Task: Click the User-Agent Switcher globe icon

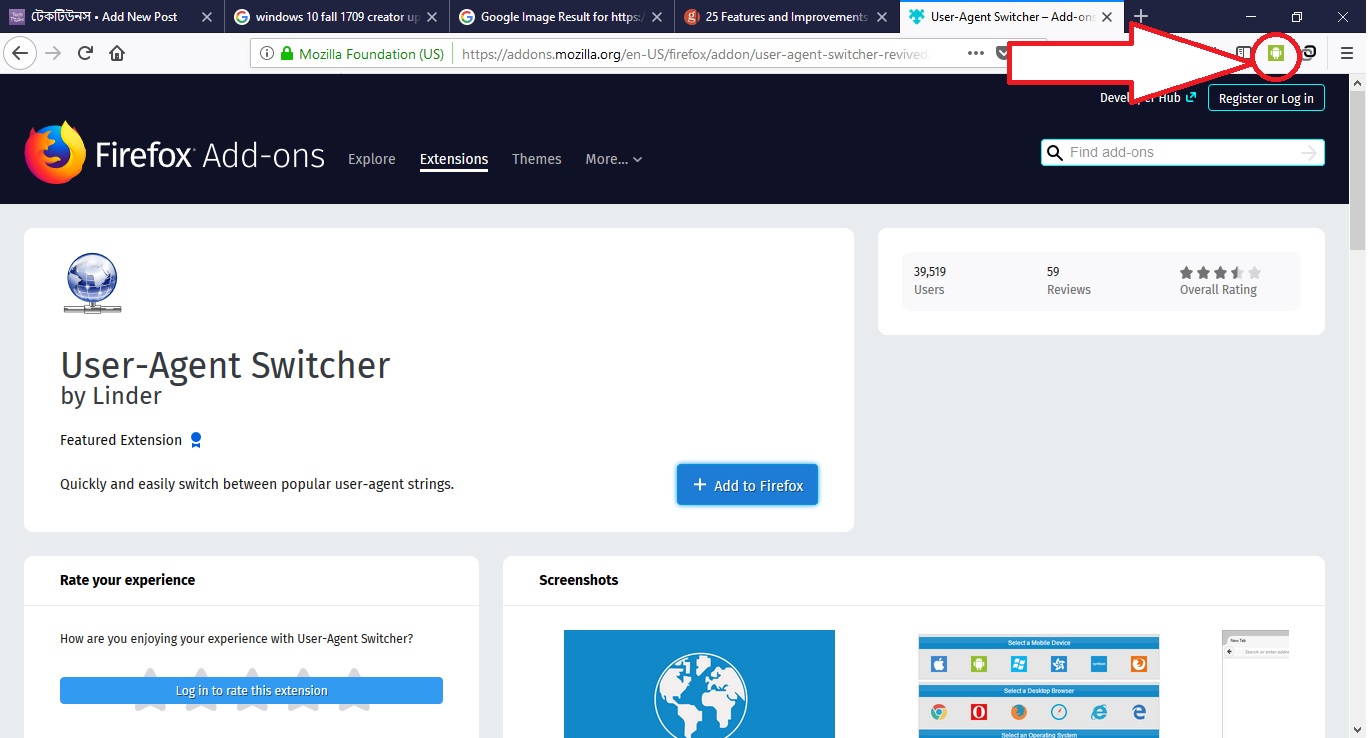Action: click(x=92, y=283)
